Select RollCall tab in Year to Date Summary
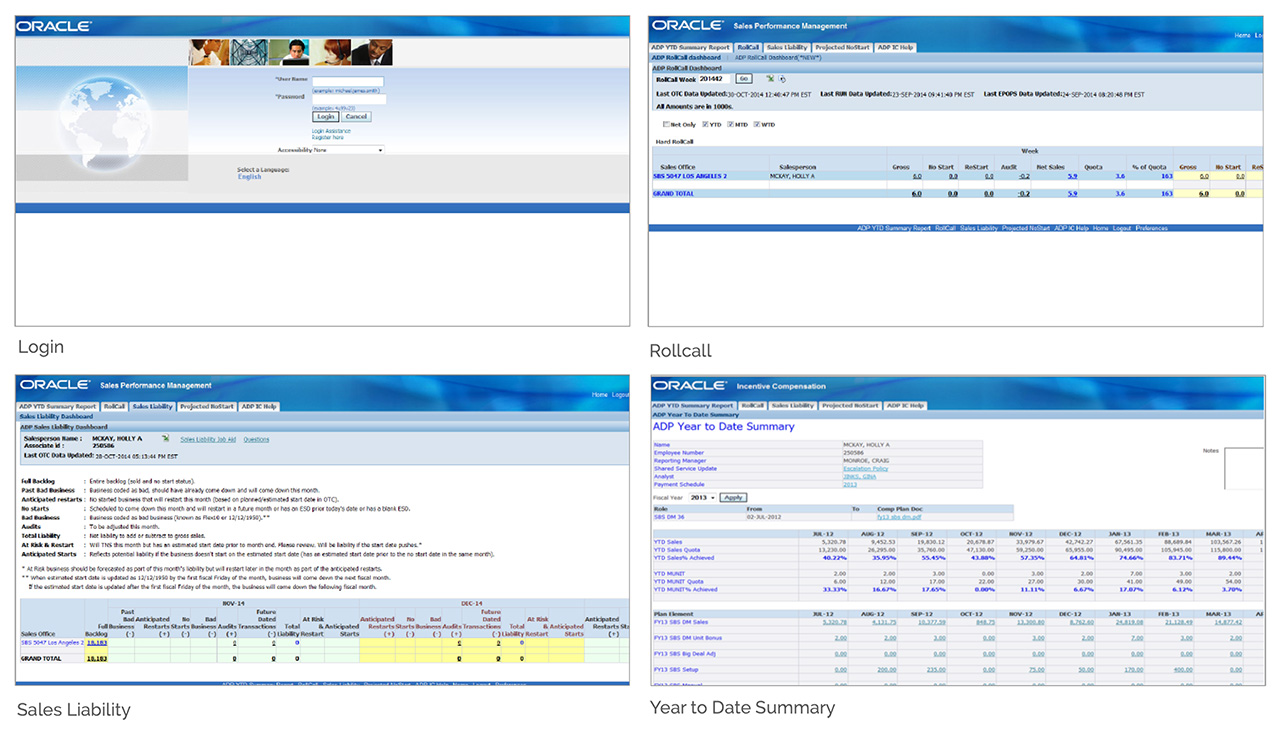 [x=752, y=406]
